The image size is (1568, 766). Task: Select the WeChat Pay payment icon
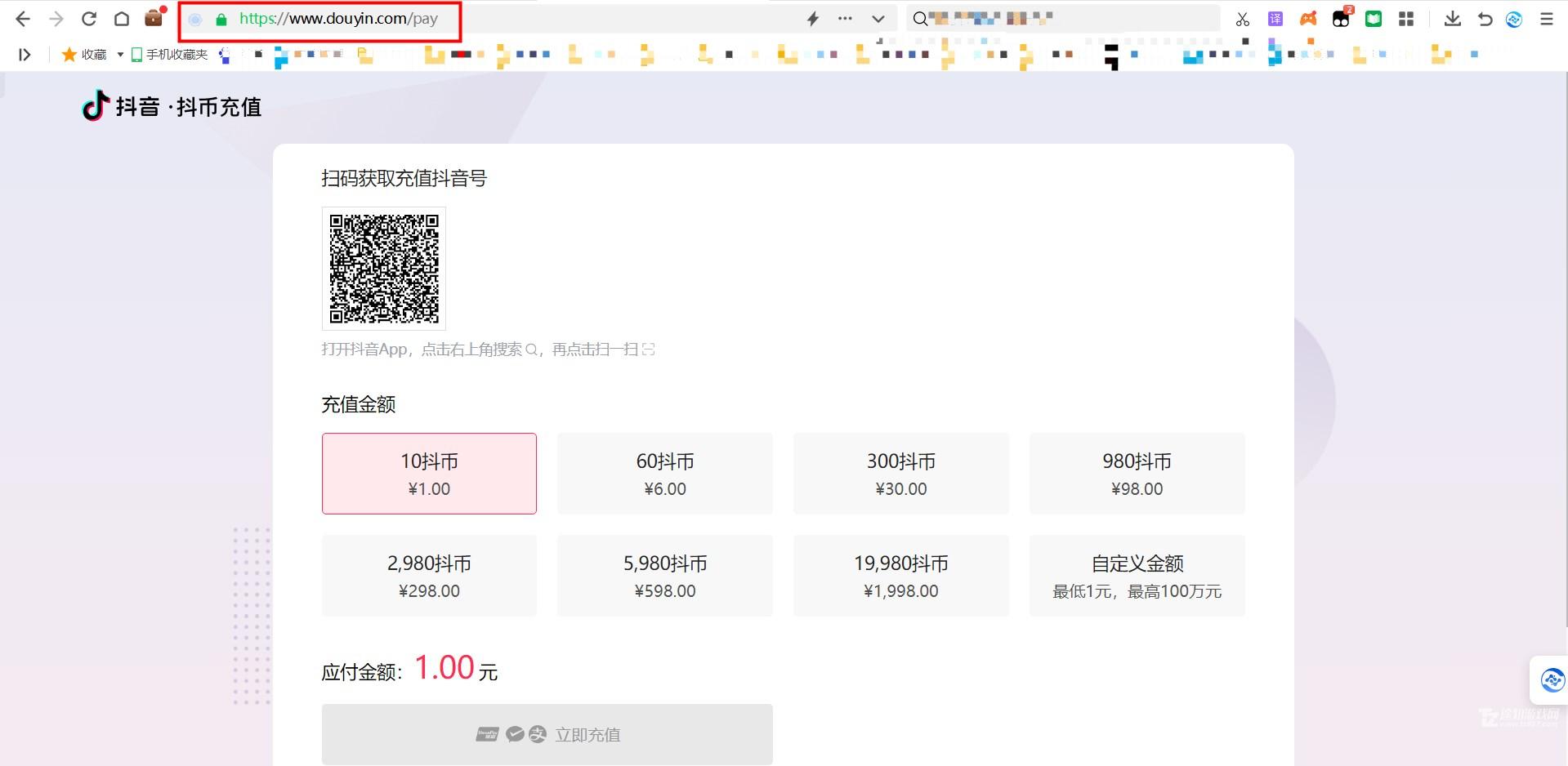pos(515,734)
